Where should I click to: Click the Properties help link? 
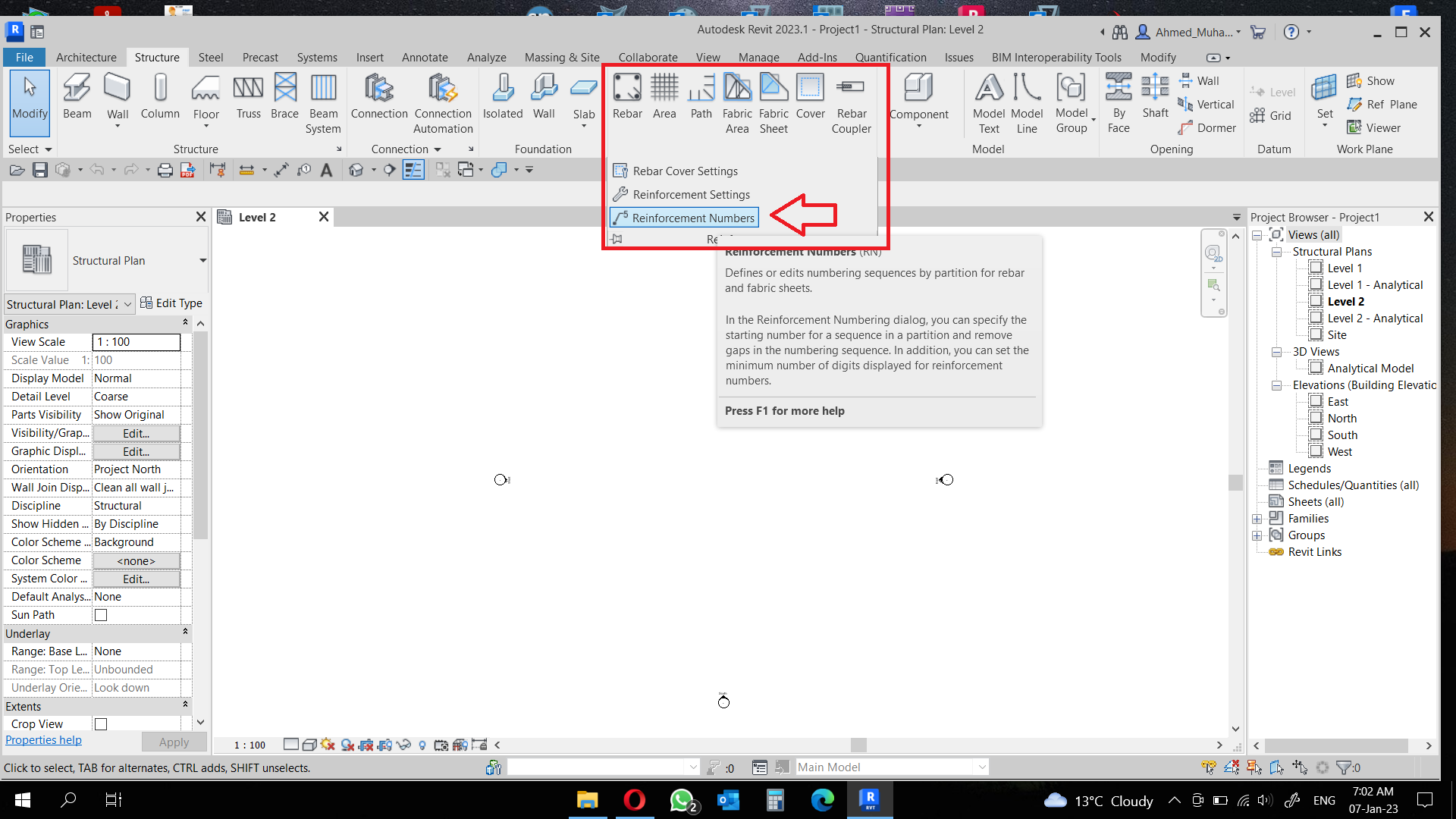[43, 740]
